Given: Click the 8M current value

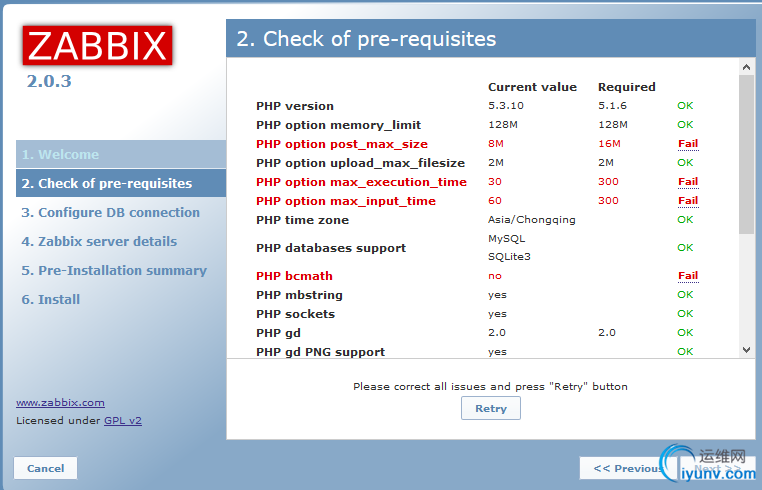Looking at the screenshot, I should [x=496, y=144].
